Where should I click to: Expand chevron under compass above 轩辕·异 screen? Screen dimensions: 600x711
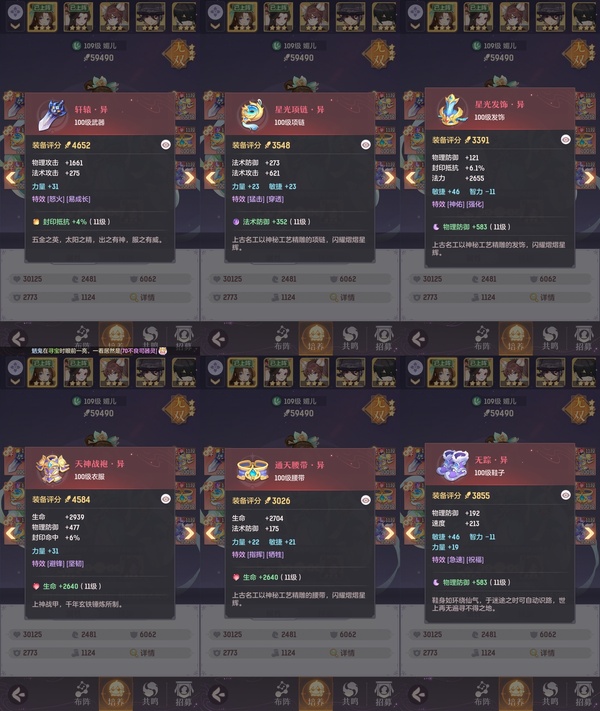[15, 26]
